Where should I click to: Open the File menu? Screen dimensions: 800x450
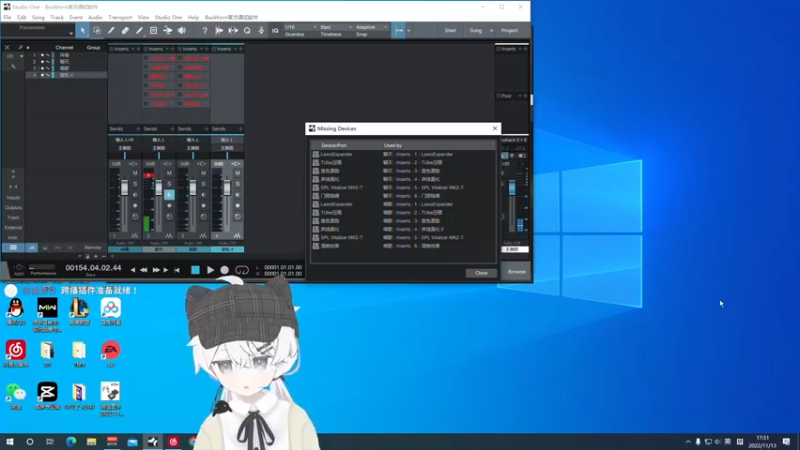(x=7, y=17)
